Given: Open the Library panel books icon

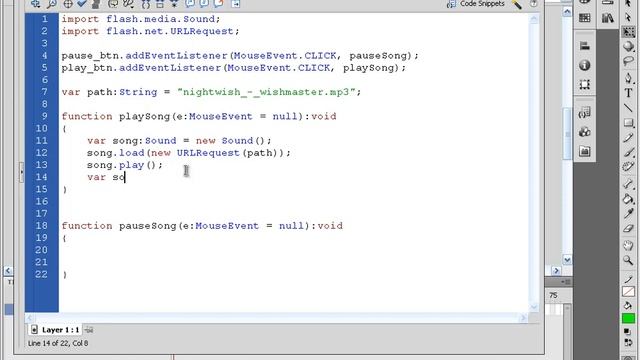Looking at the screenshot, I should click(x=607, y=18).
